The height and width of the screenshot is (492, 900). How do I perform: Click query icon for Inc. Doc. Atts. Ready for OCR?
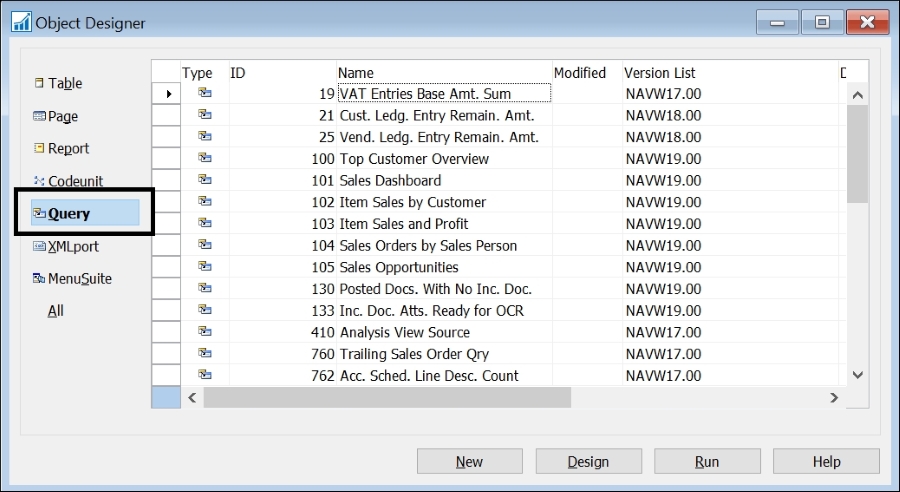tap(205, 310)
